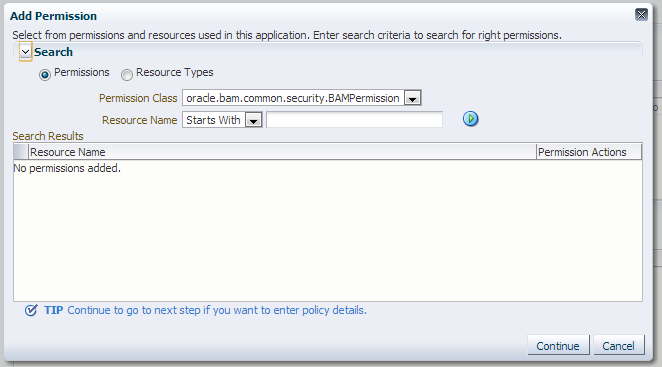Open the Permission Class dropdown
The height and width of the screenshot is (367, 662).
[412, 98]
